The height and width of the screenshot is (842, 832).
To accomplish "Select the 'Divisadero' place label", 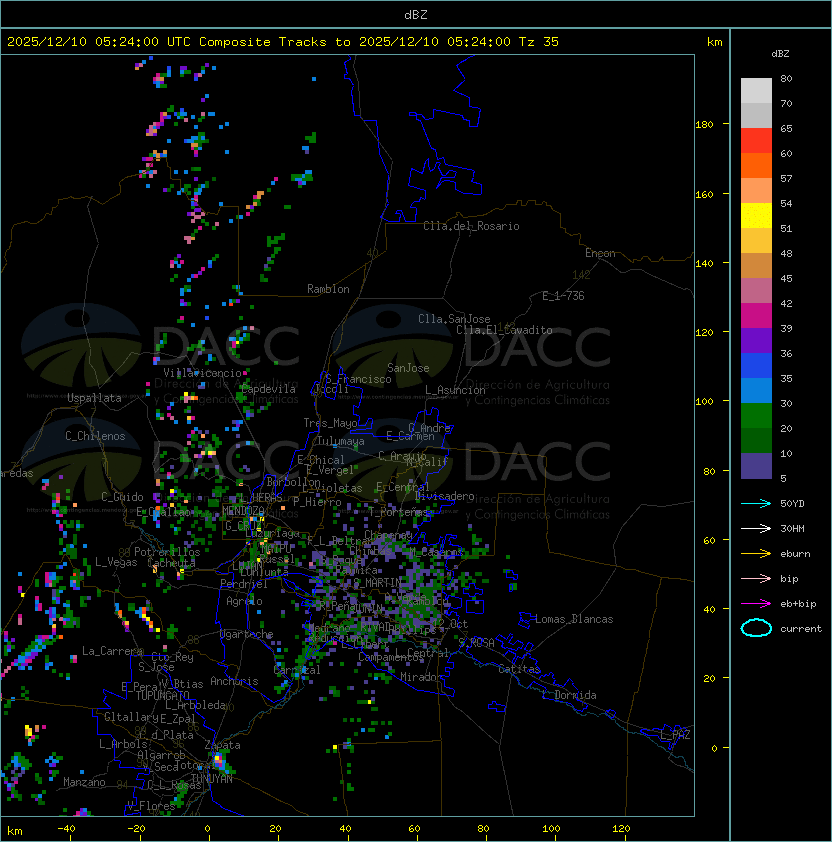I will (445, 496).
